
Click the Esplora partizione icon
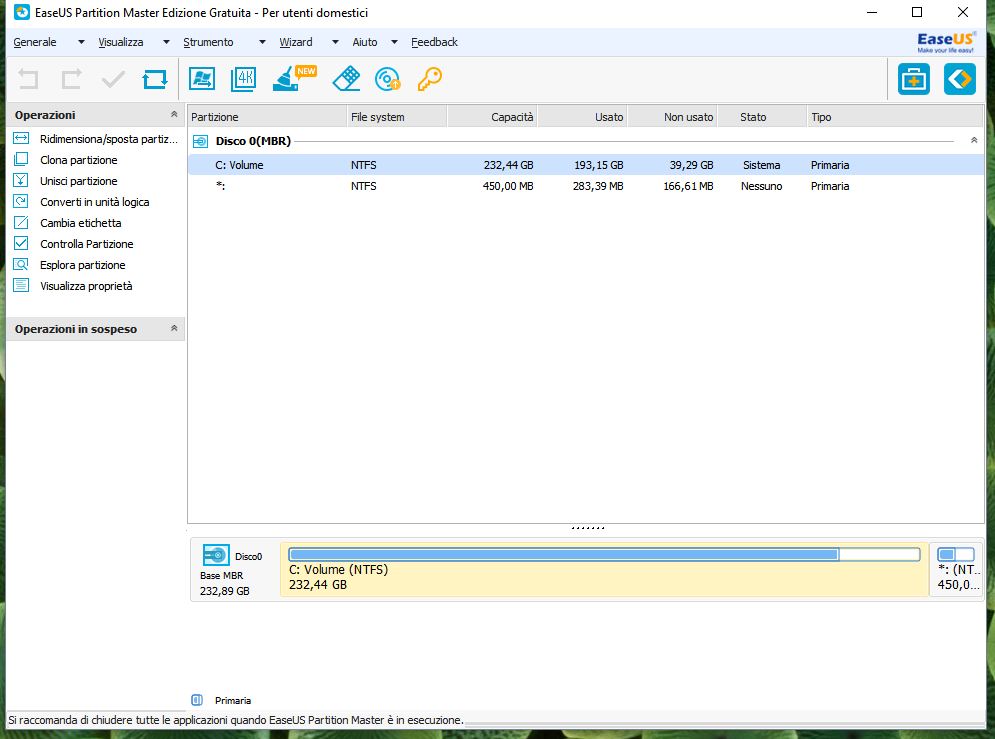click(21, 265)
